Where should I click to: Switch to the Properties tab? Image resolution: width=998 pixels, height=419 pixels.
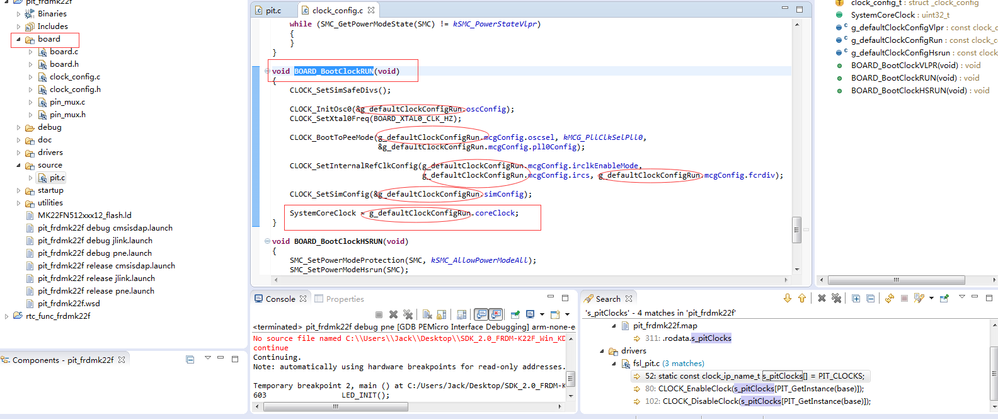340,299
